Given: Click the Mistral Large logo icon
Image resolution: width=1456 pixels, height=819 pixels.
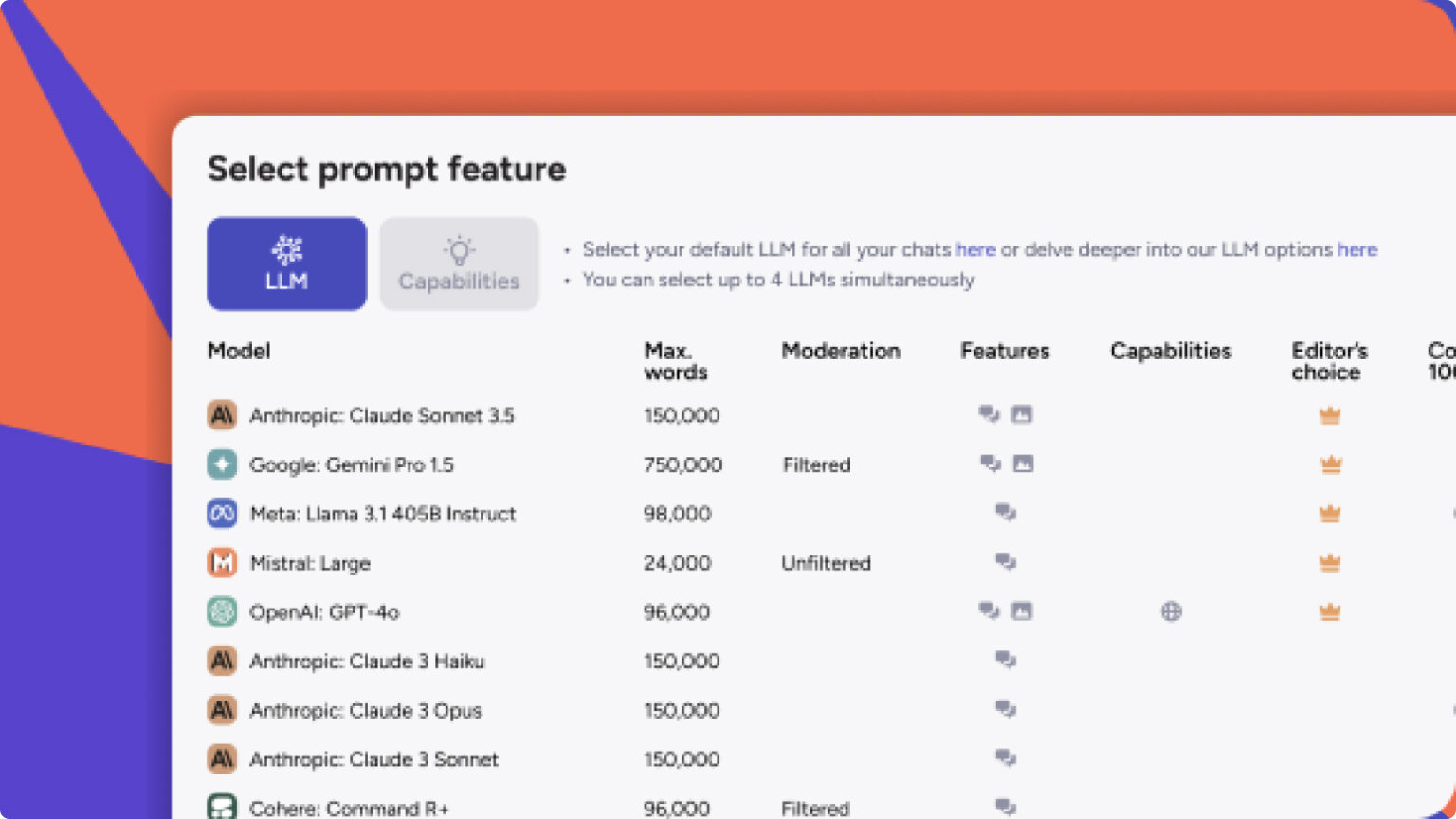Looking at the screenshot, I should click(222, 563).
